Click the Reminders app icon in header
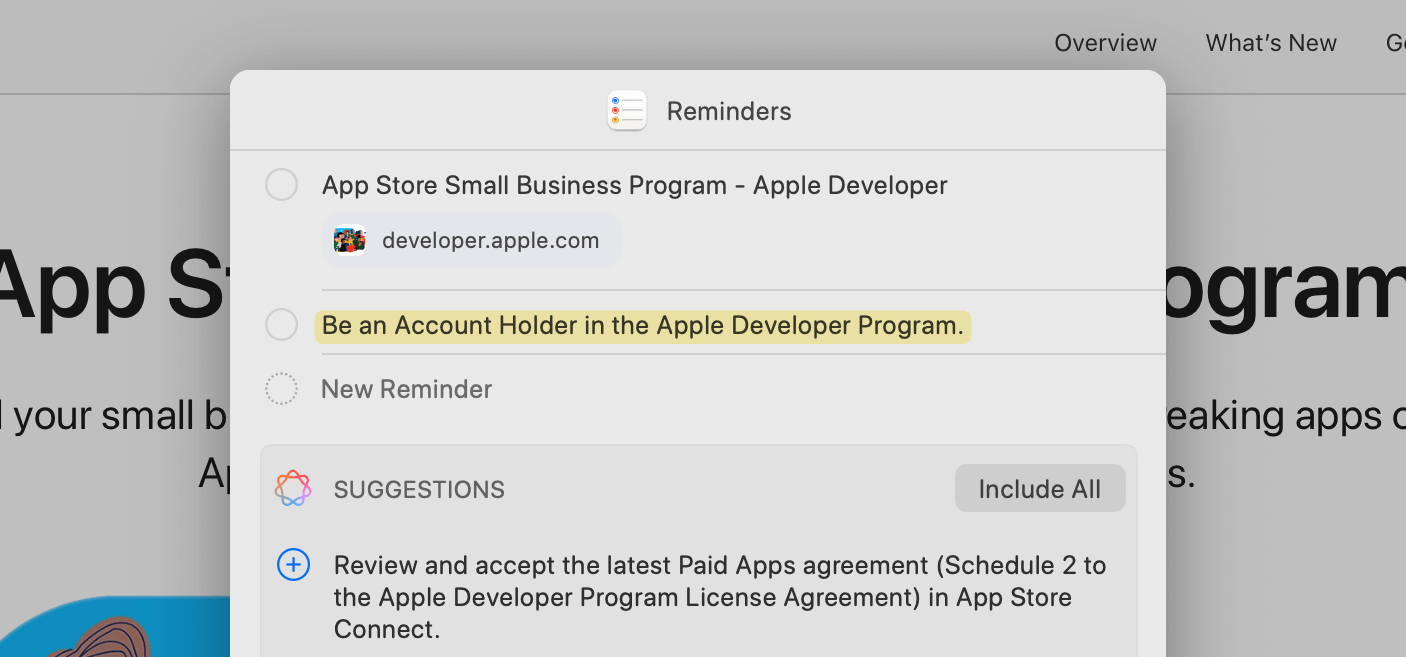 pyautogui.click(x=627, y=111)
